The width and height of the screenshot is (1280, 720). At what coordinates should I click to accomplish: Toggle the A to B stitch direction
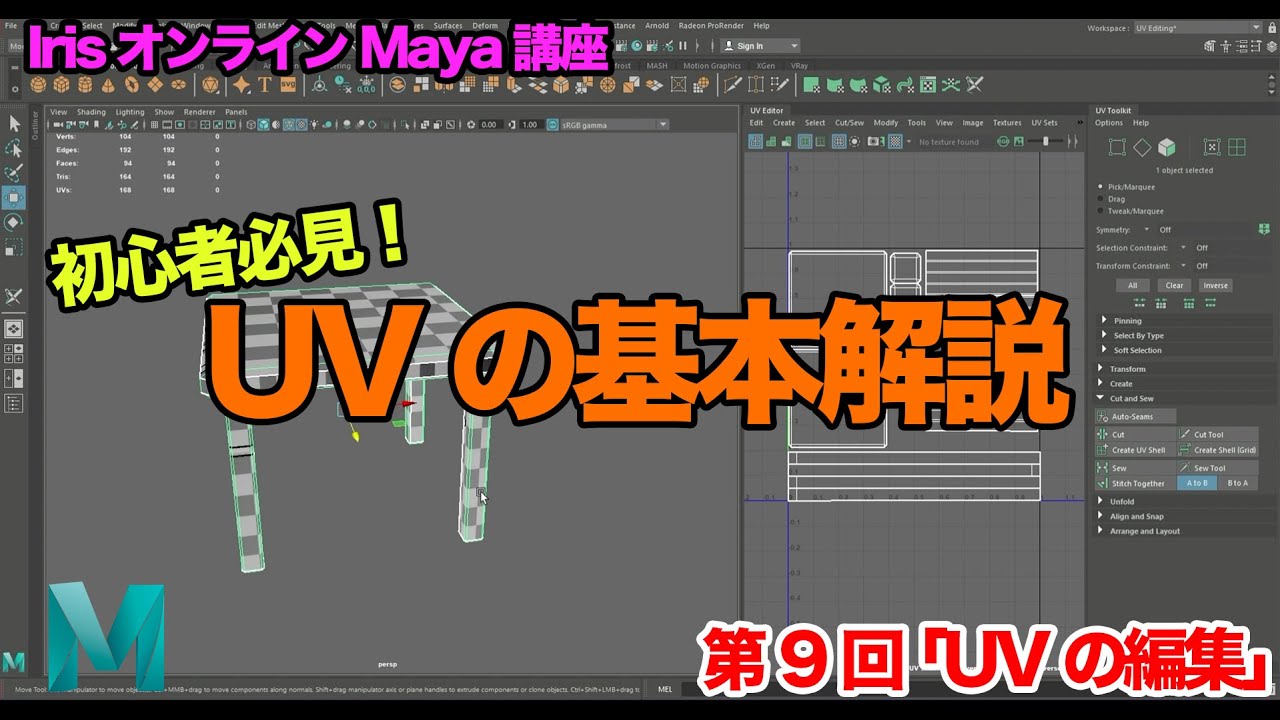1196,483
